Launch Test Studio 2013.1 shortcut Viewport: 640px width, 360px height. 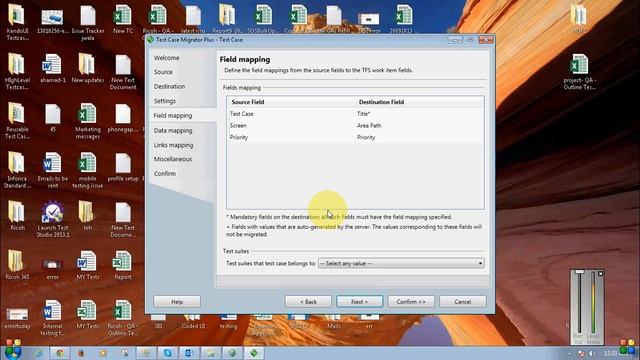[x=53, y=219]
